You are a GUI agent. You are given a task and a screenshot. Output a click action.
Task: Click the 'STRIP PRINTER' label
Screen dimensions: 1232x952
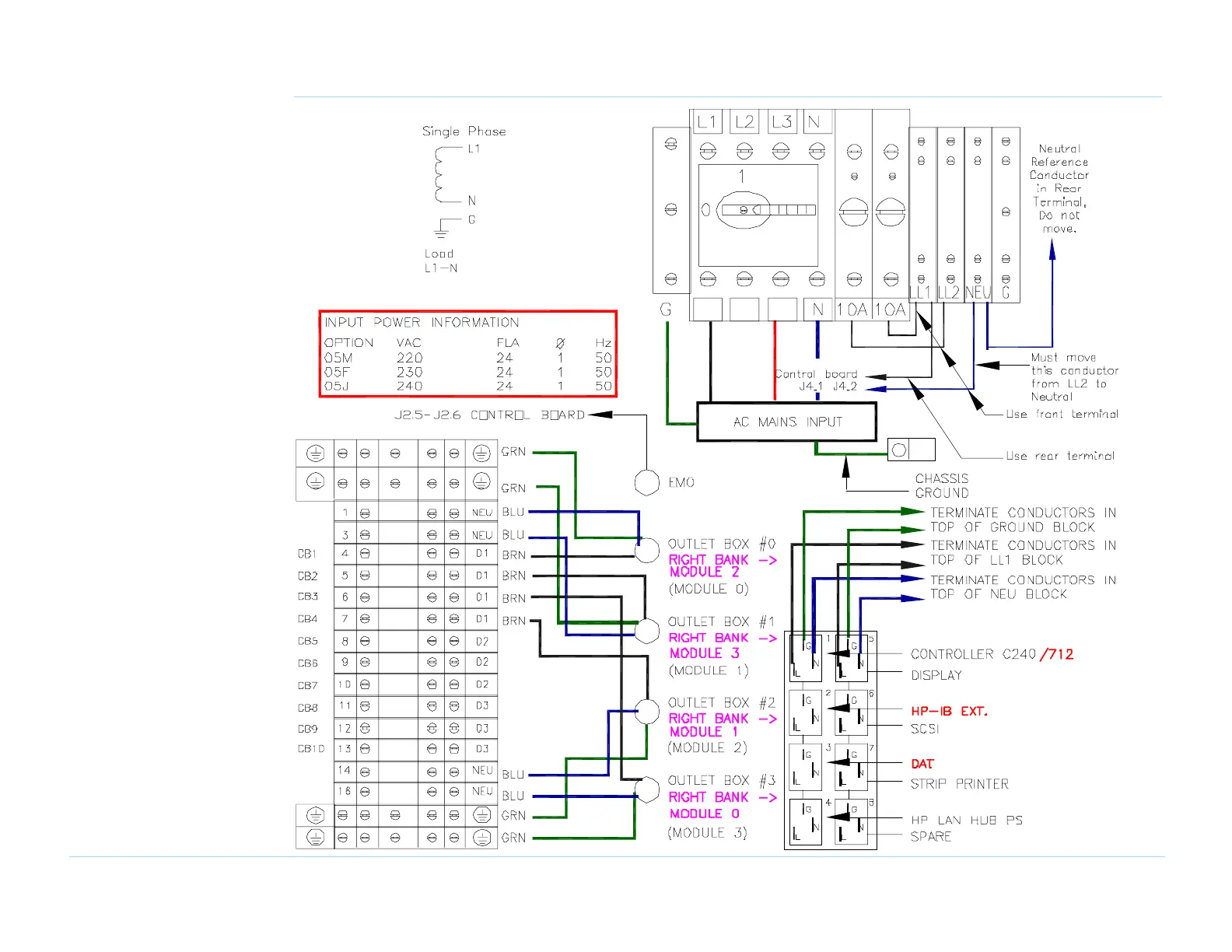tap(959, 784)
